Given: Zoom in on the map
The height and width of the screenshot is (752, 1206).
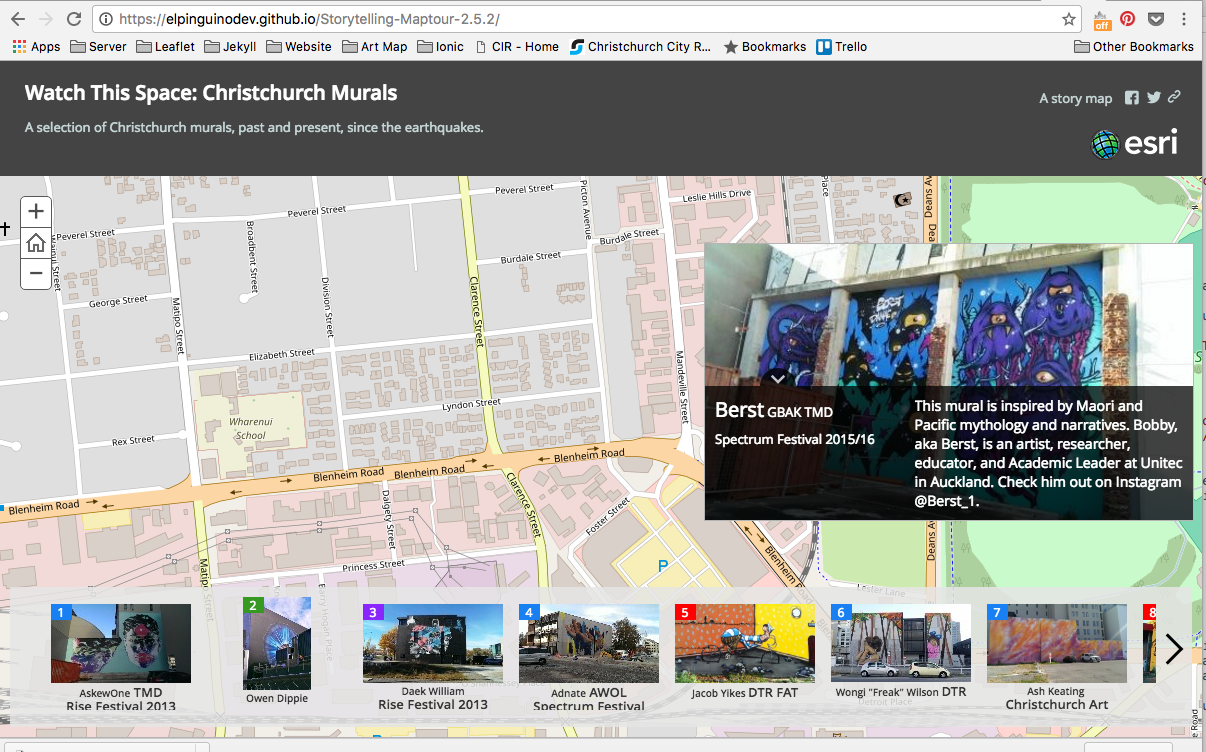Looking at the screenshot, I should click(36, 211).
